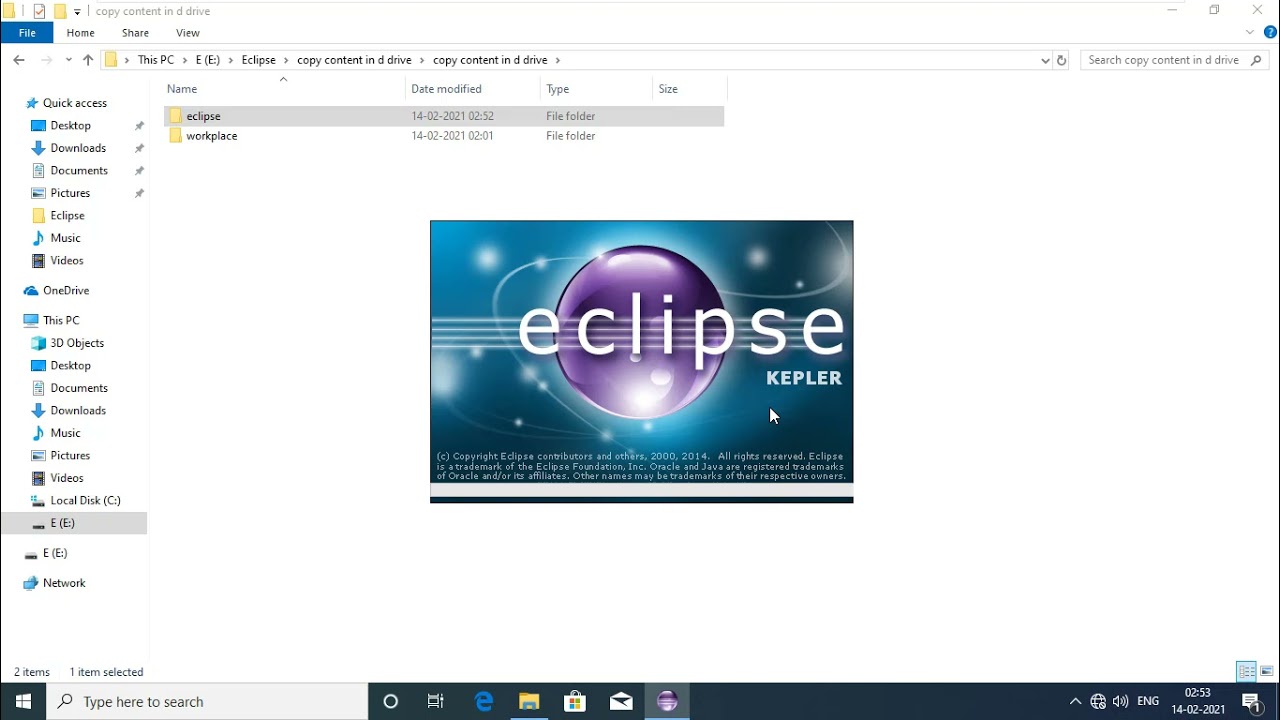Click the E (E:) breadcrumb in the address bar
The height and width of the screenshot is (720, 1280).
[208, 60]
